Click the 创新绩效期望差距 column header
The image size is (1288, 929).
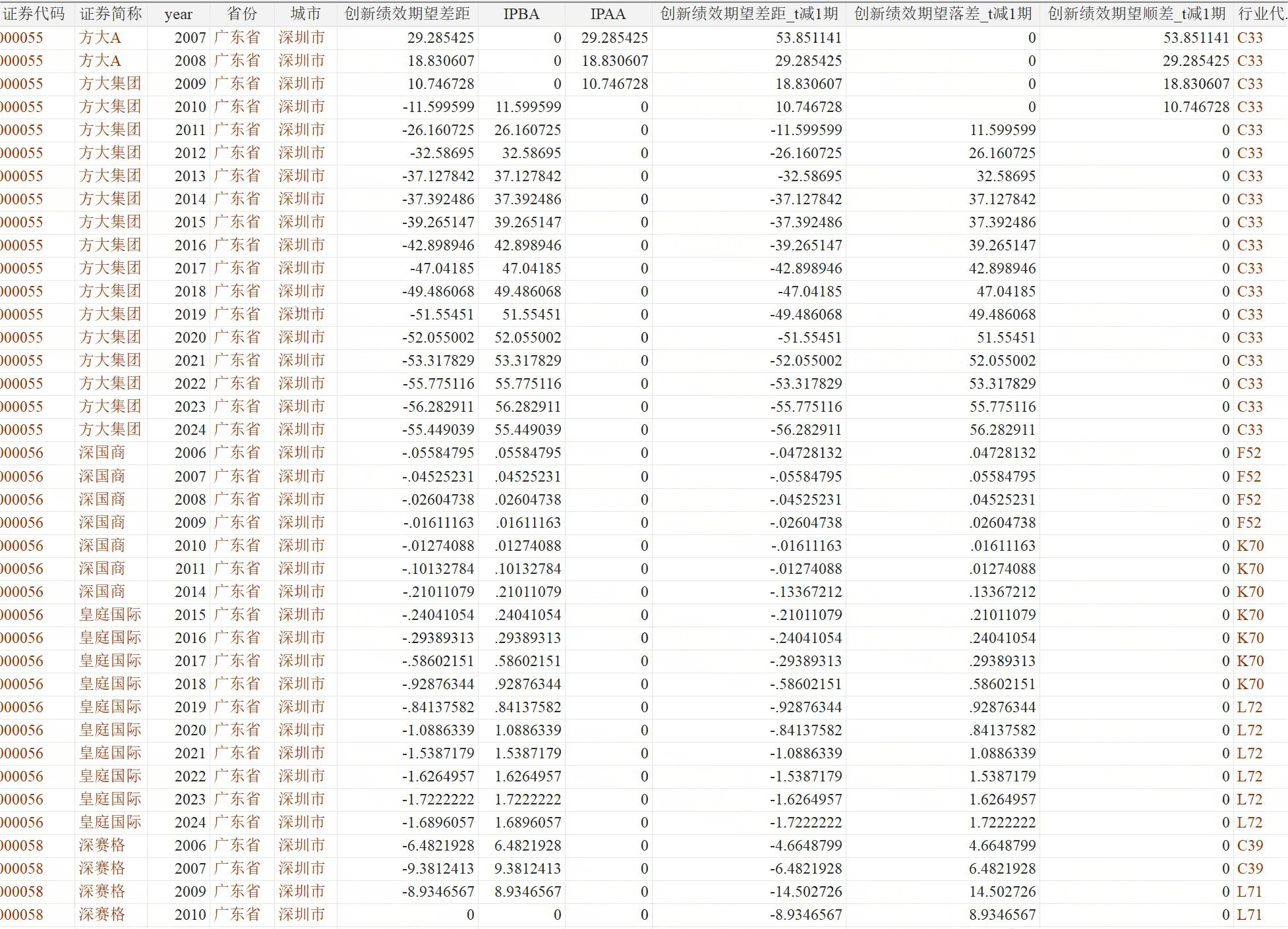point(407,14)
